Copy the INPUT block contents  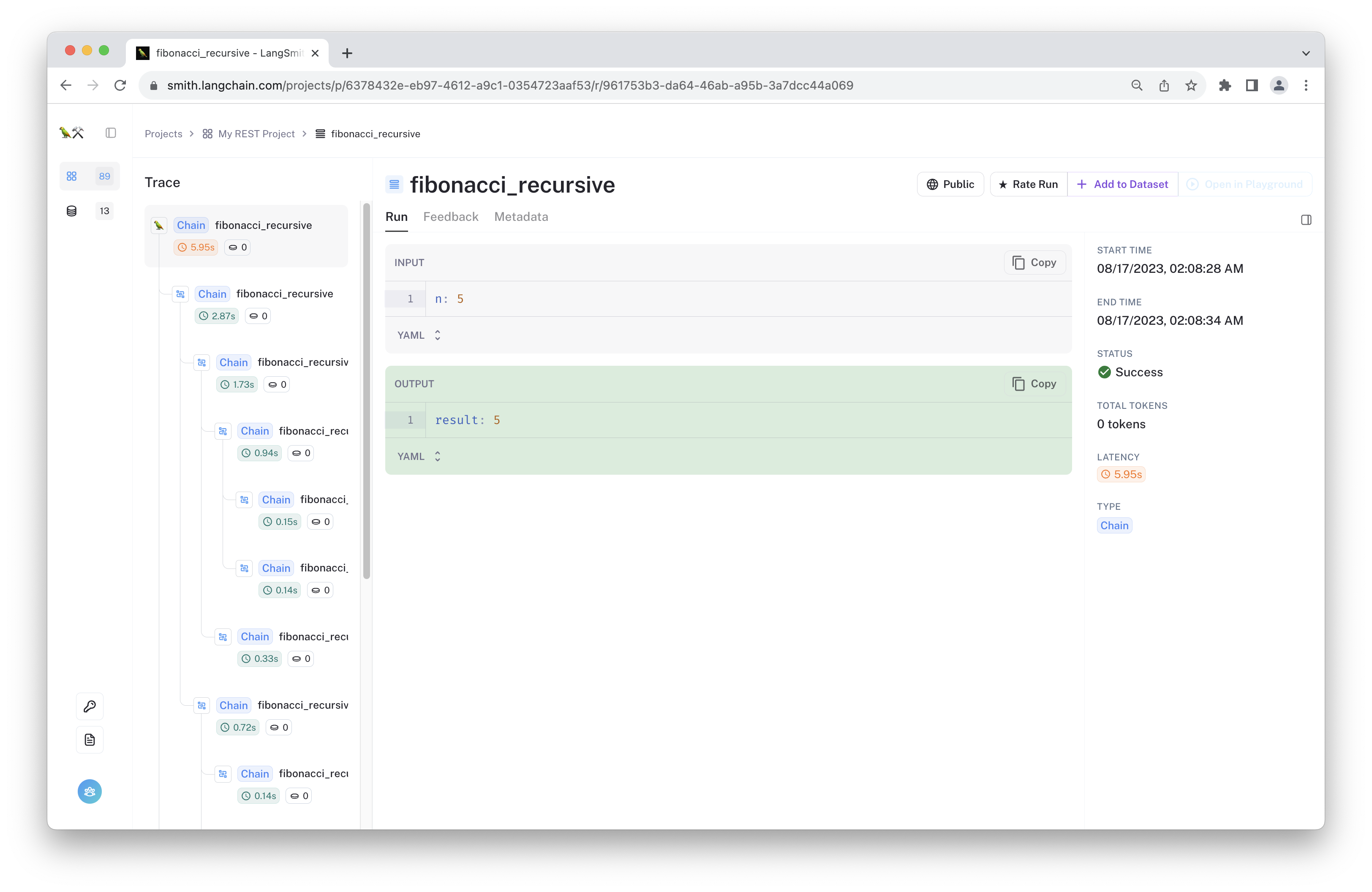[1034, 263]
